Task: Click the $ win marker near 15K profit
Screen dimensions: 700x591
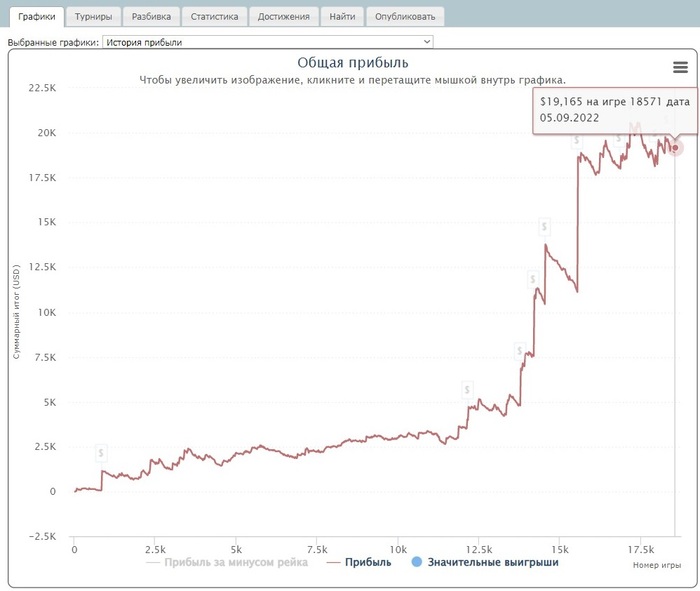Action: [x=544, y=226]
